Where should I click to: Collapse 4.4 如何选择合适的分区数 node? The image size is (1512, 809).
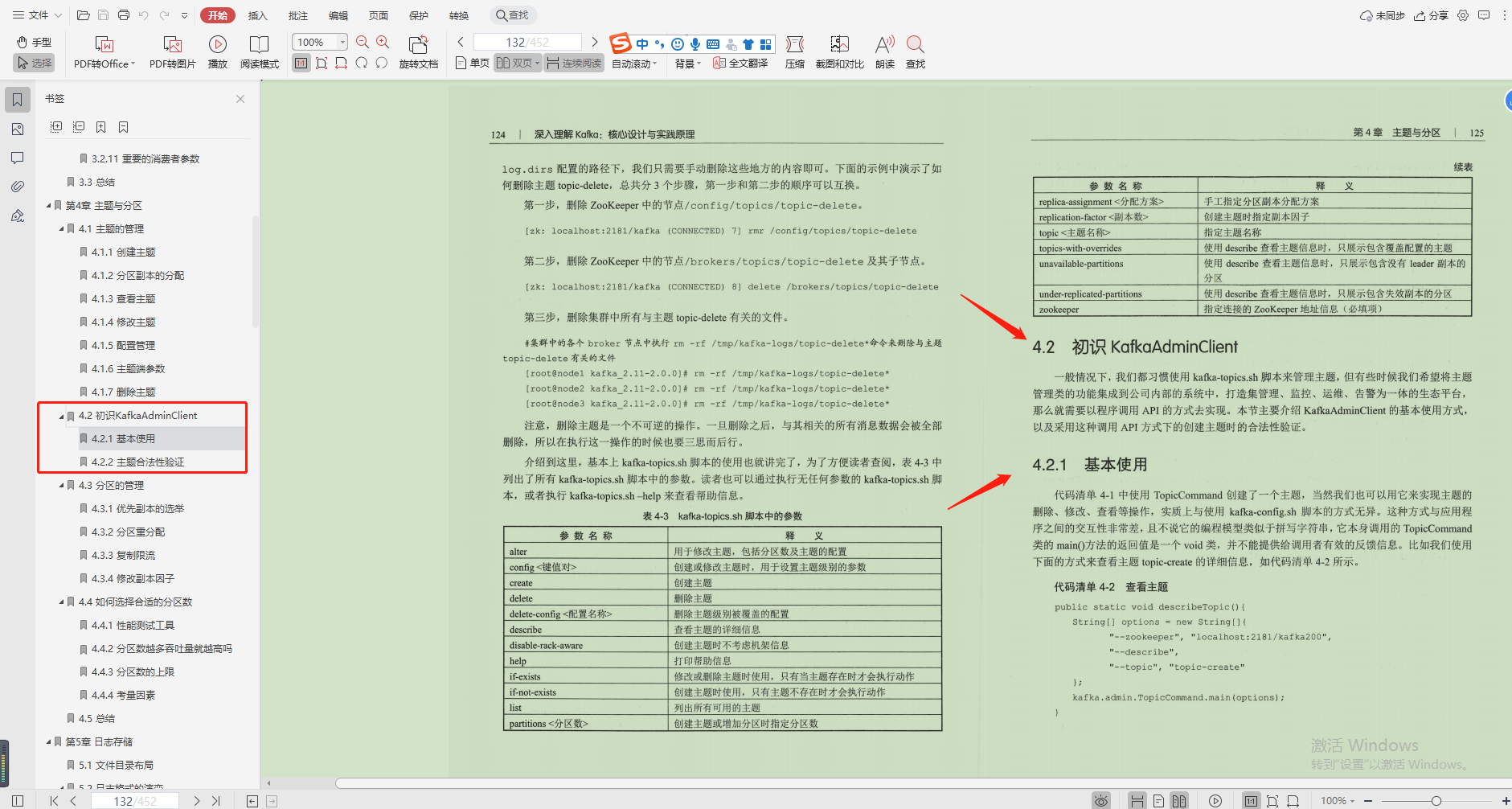[x=61, y=602]
